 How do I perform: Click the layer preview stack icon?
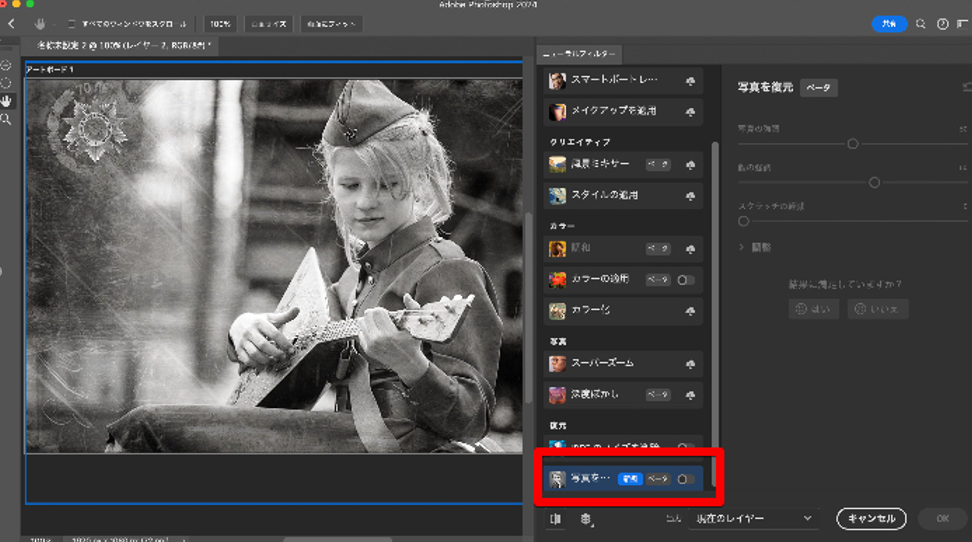(586, 519)
